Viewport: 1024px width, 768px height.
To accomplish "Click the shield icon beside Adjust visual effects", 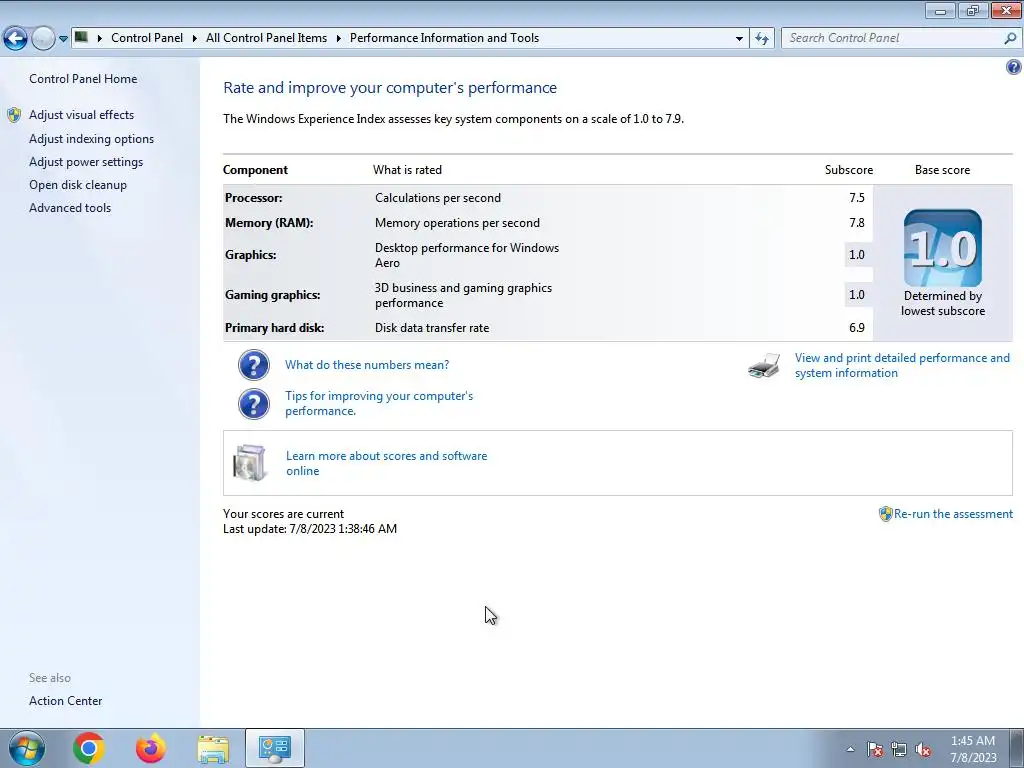I will [x=14, y=115].
